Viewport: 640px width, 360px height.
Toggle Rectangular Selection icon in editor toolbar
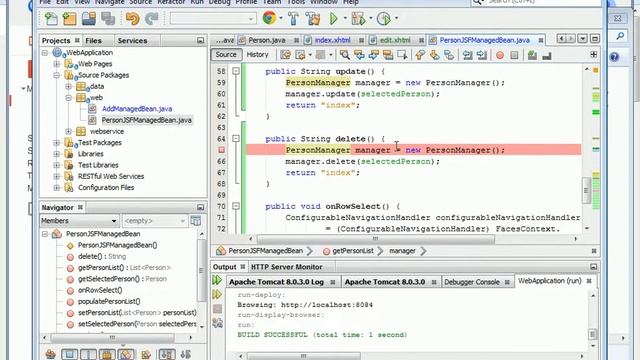point(402,55)
